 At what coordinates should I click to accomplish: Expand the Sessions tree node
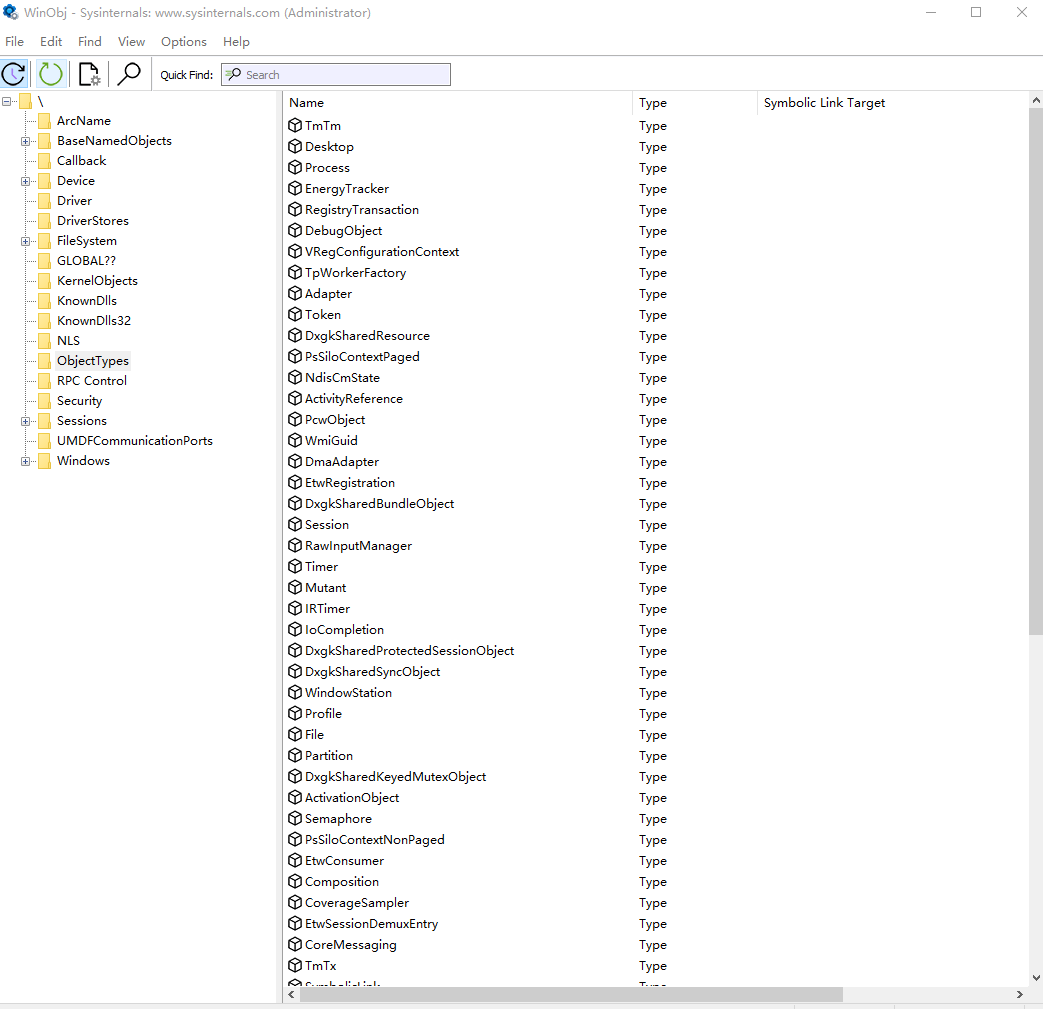25,421
